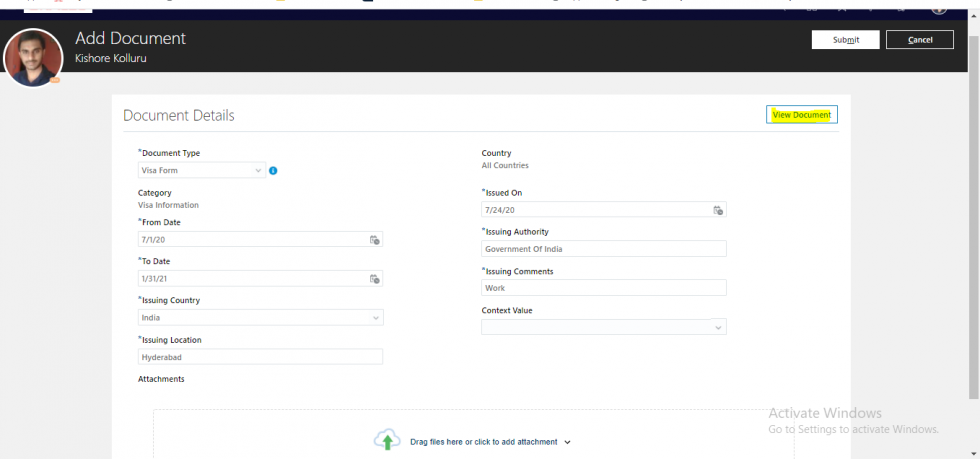Screen dimensions: 980x459
Task: Click the 'Kishore Kolluru' name text
Action: pyautogui.click(x=111, y=58)
